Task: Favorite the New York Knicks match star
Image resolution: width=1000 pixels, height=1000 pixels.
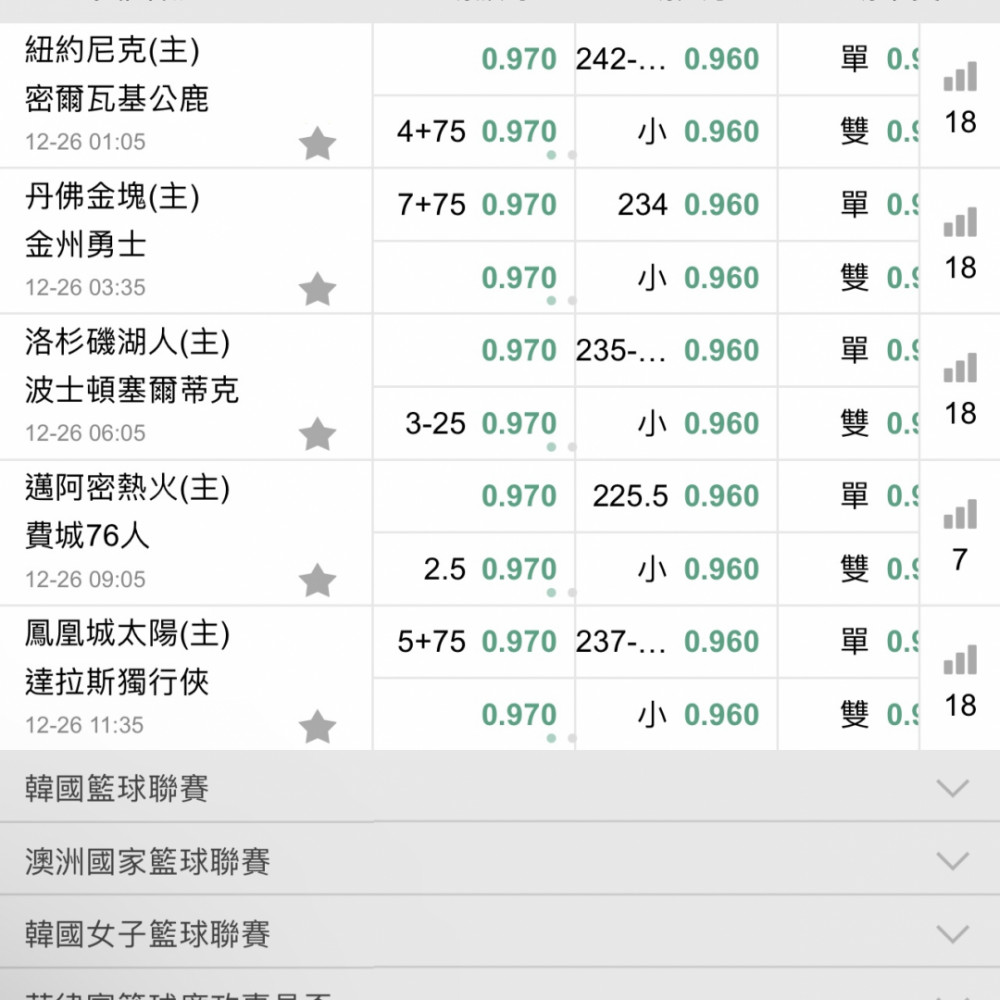Action: click(317, 144)
